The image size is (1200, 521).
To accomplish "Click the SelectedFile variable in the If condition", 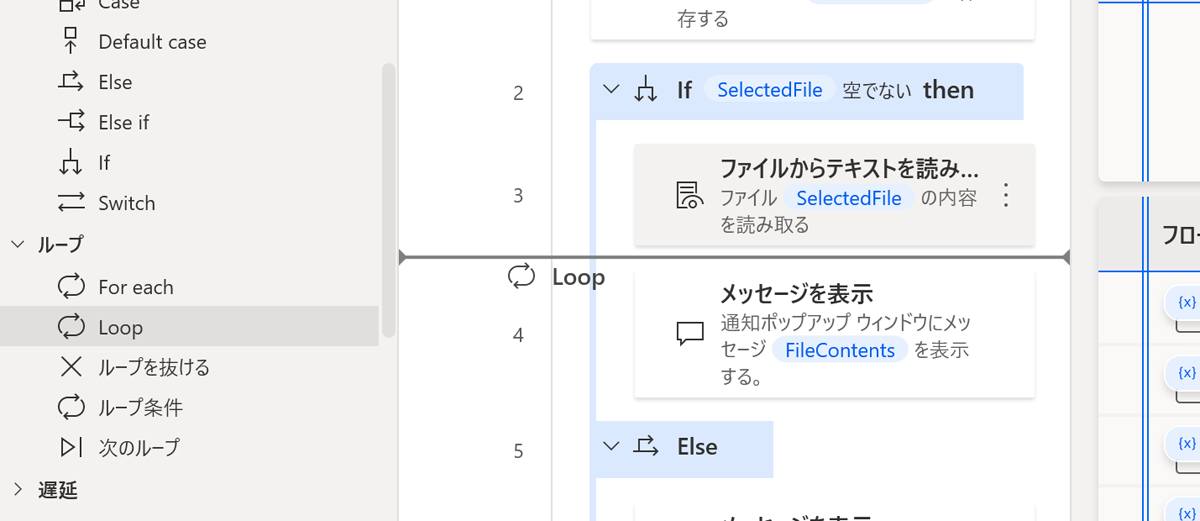I will click(x=769, y=90).
